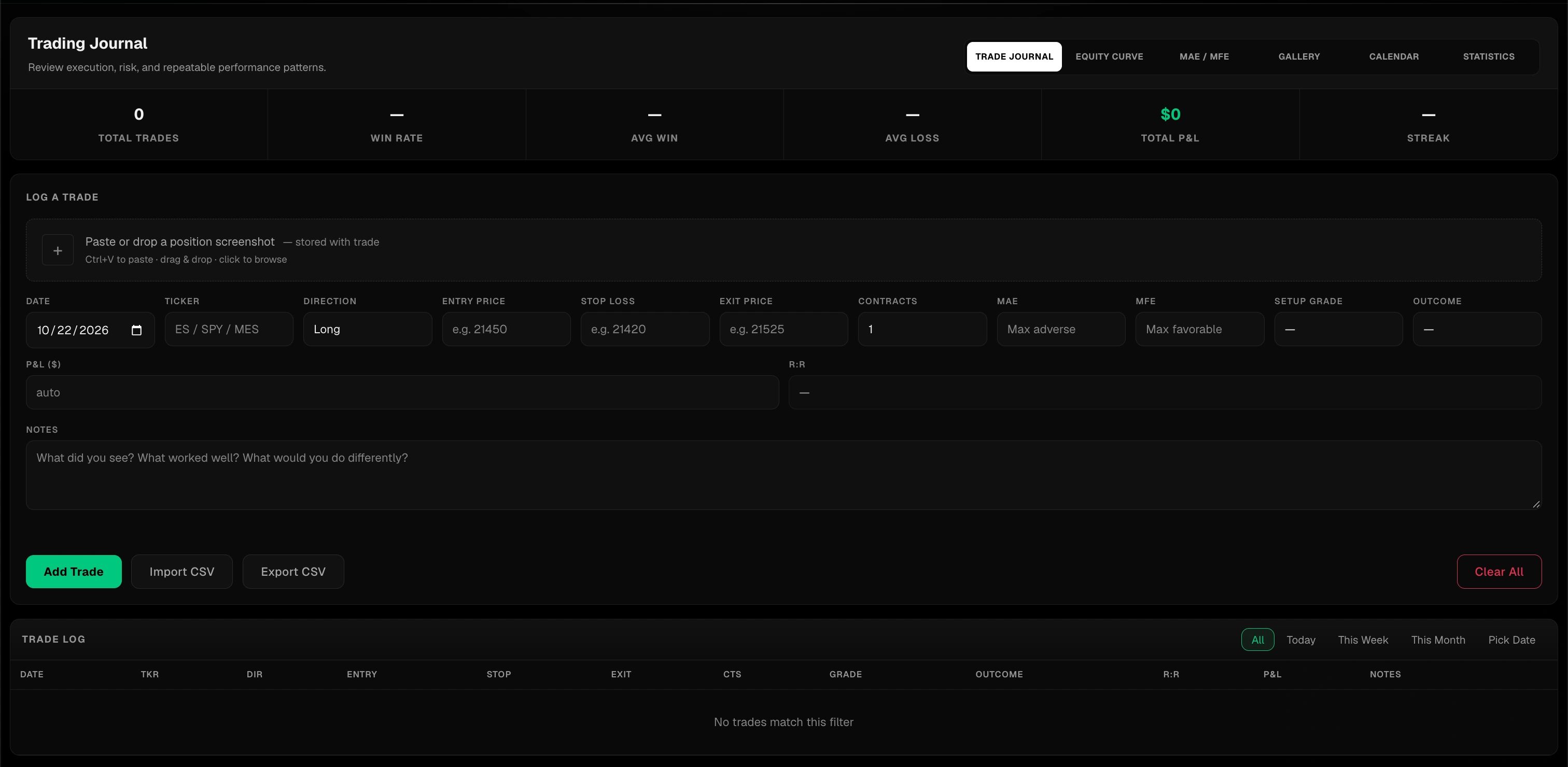Focus the Stop Loss input field
1568x767 pixels.
645,329
